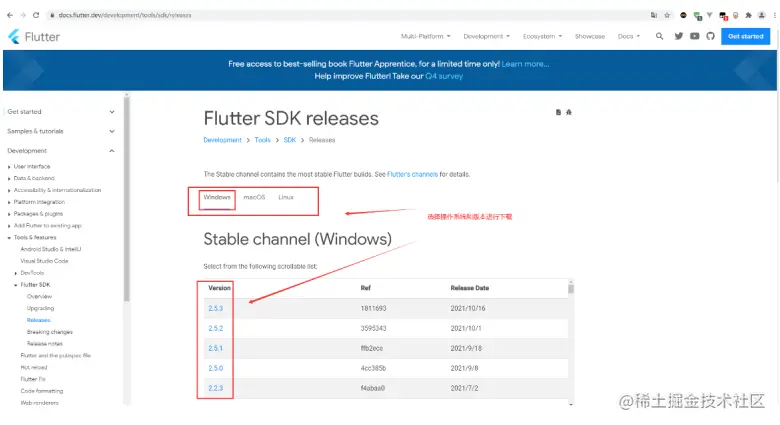Expand Packages & plugins tree item

click(36, 214)
